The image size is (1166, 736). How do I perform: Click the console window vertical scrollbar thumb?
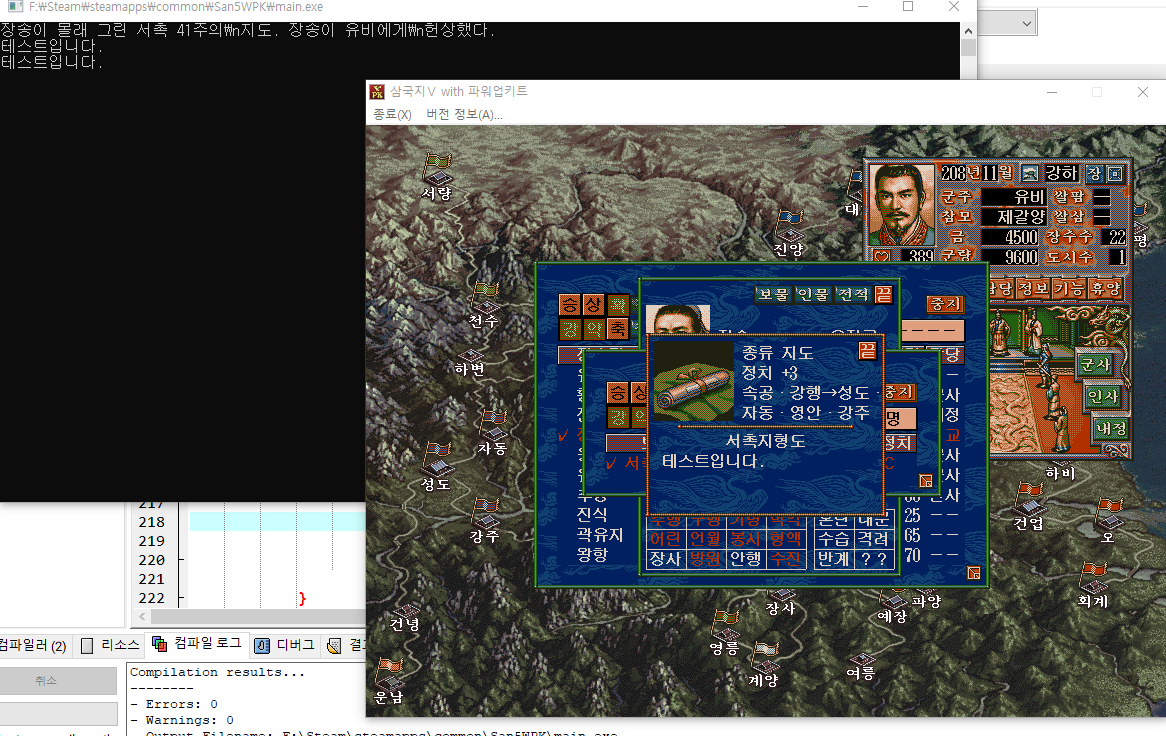click(967, 48)
